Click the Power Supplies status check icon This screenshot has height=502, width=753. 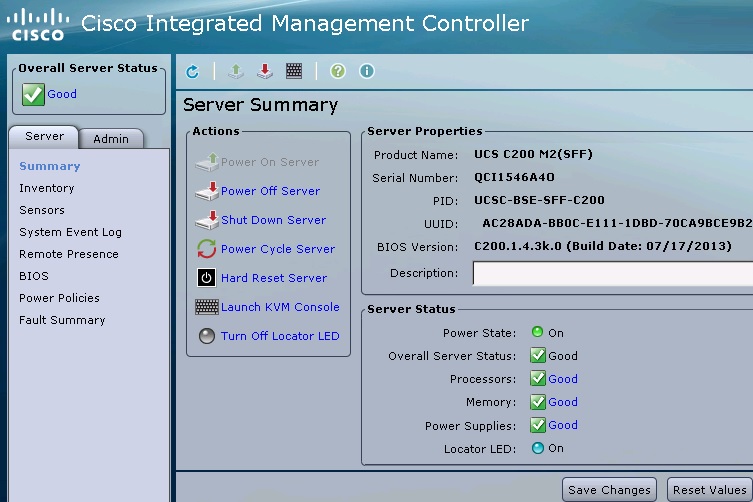pyautogui.click(x=538, y=425)
